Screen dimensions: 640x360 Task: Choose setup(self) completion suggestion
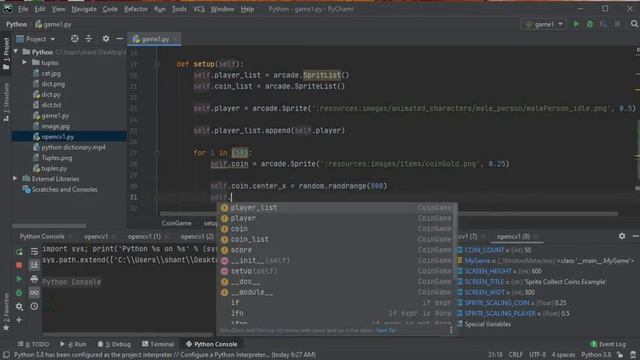336,271
